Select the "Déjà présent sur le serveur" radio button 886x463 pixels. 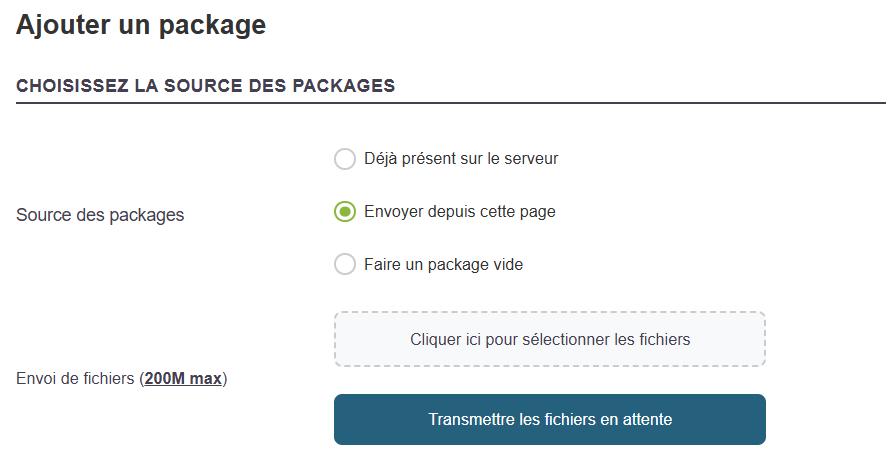(x=345, y=159)
